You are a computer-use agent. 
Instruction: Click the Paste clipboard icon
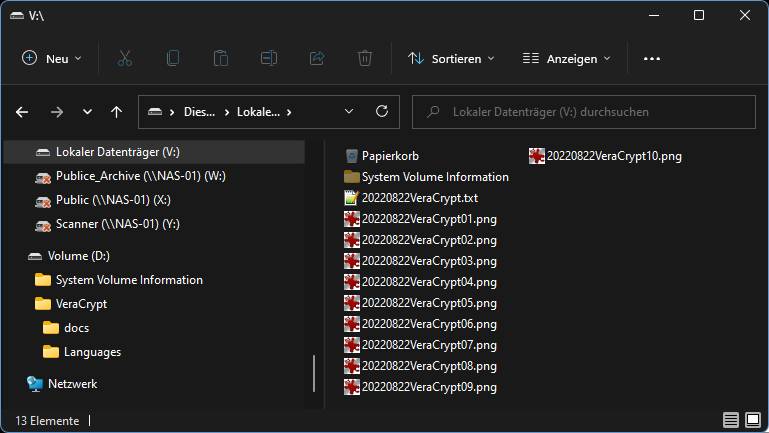tap(221, 59)
